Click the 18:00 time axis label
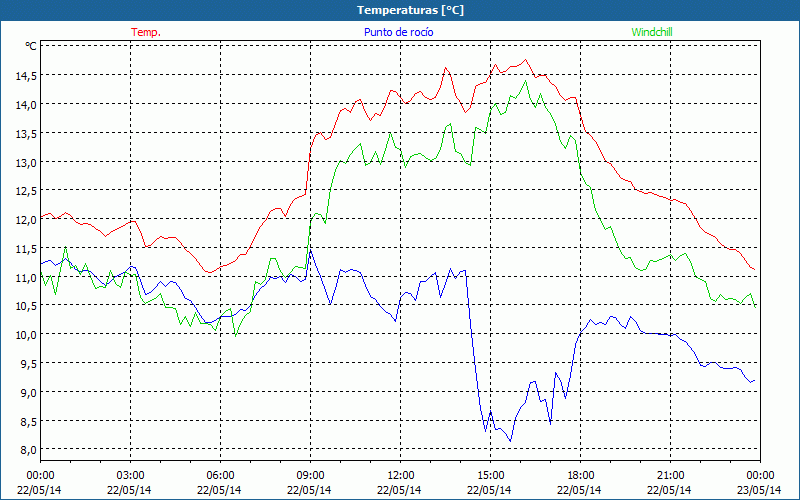 click(x=580, y=476)
